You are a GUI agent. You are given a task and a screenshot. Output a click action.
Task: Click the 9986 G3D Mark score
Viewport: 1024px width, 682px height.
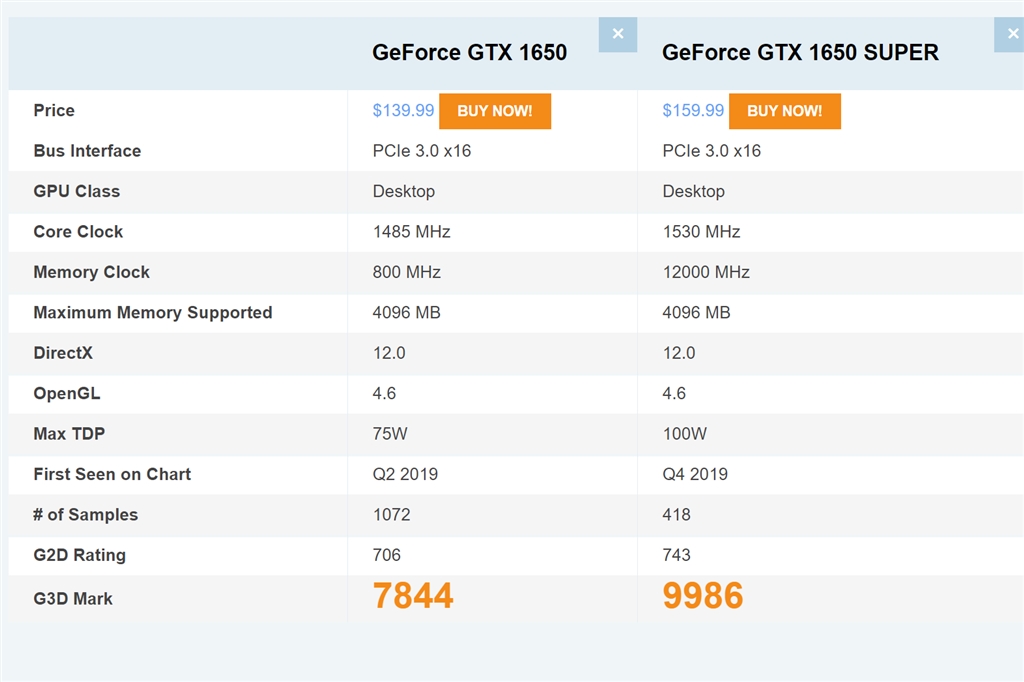click(703, 596)
